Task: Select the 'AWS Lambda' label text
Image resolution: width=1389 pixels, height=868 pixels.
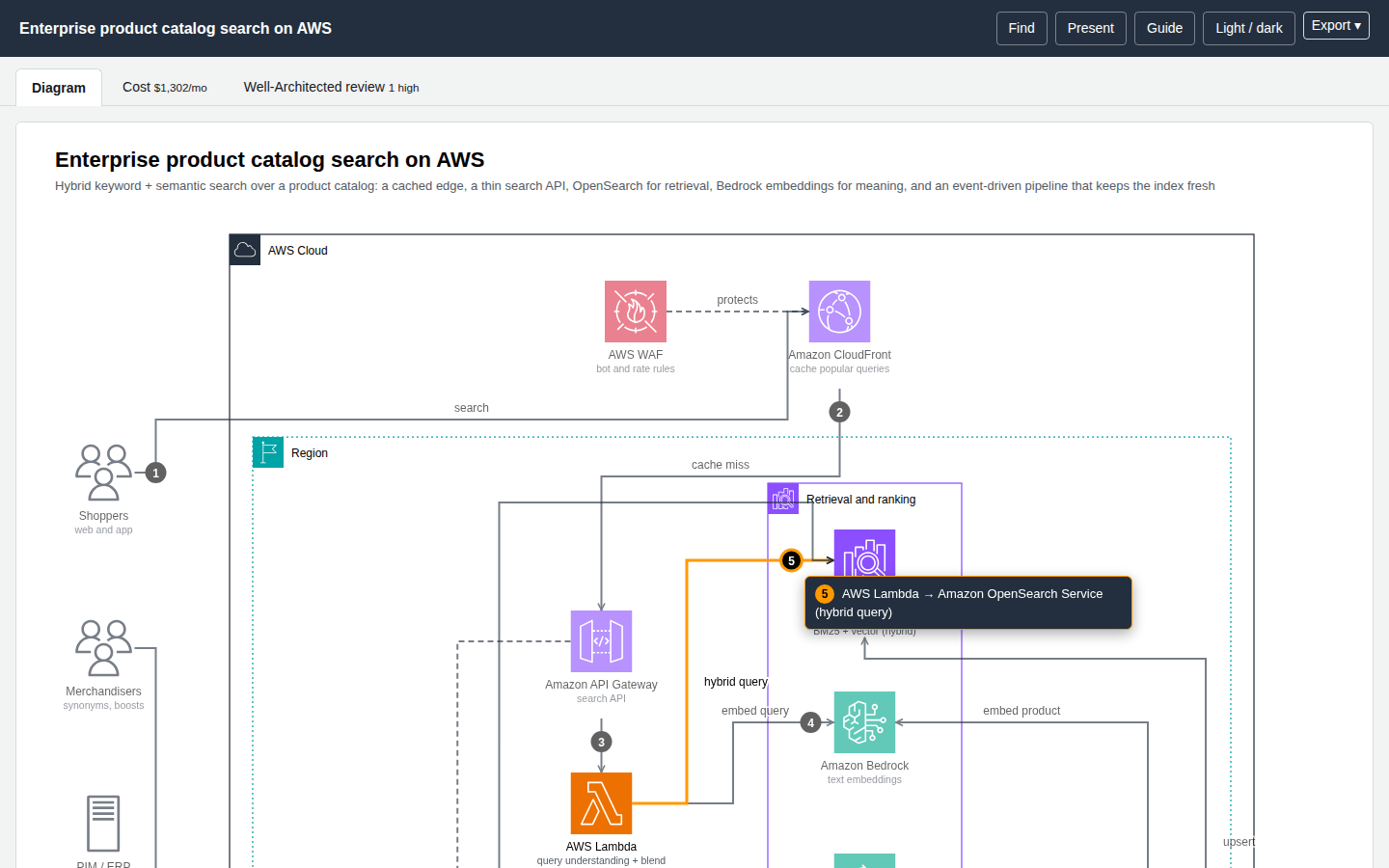Action: tap(601, 847)
